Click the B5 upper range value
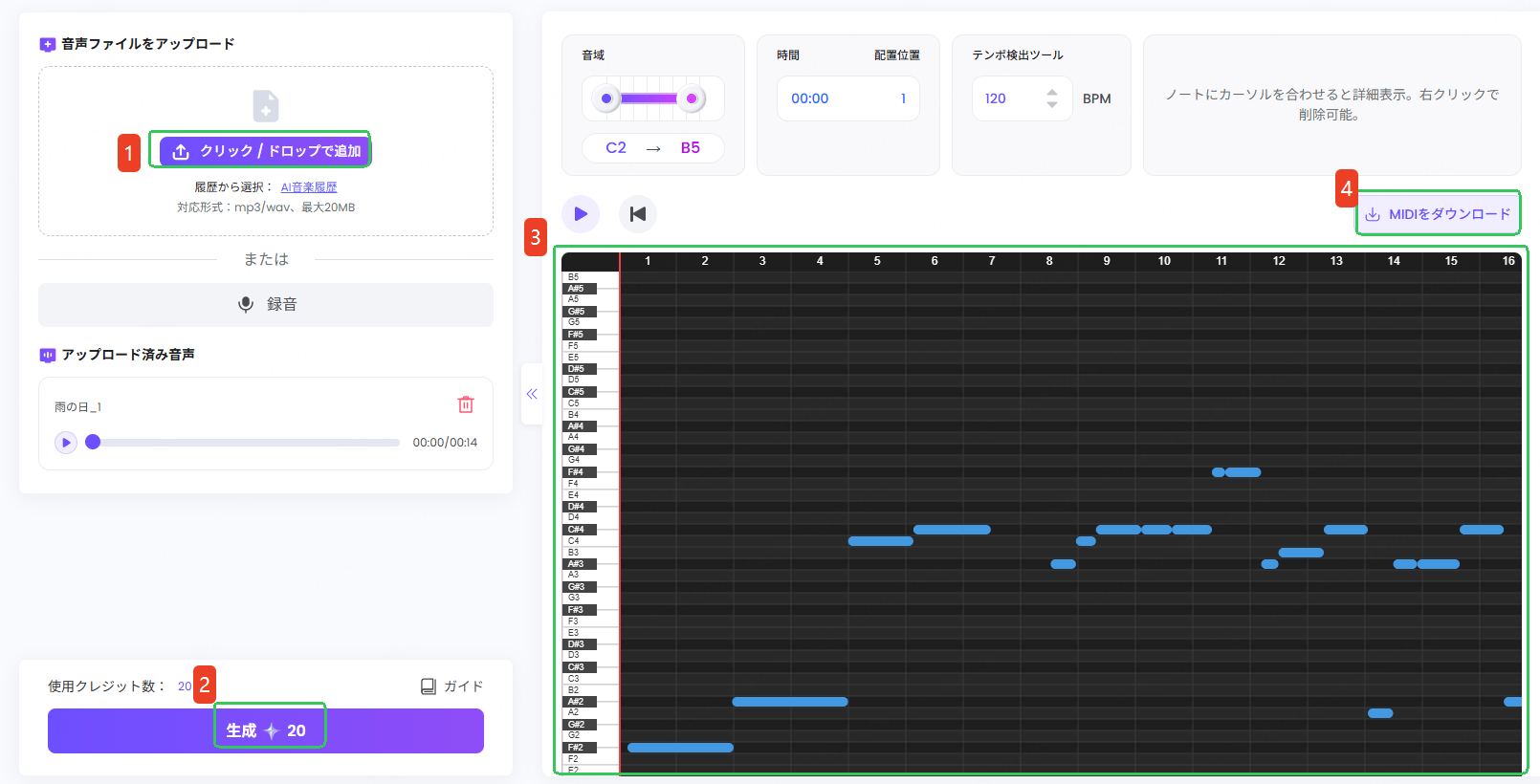The width and height of the screenshot is (1540, 784). [691, 147]
